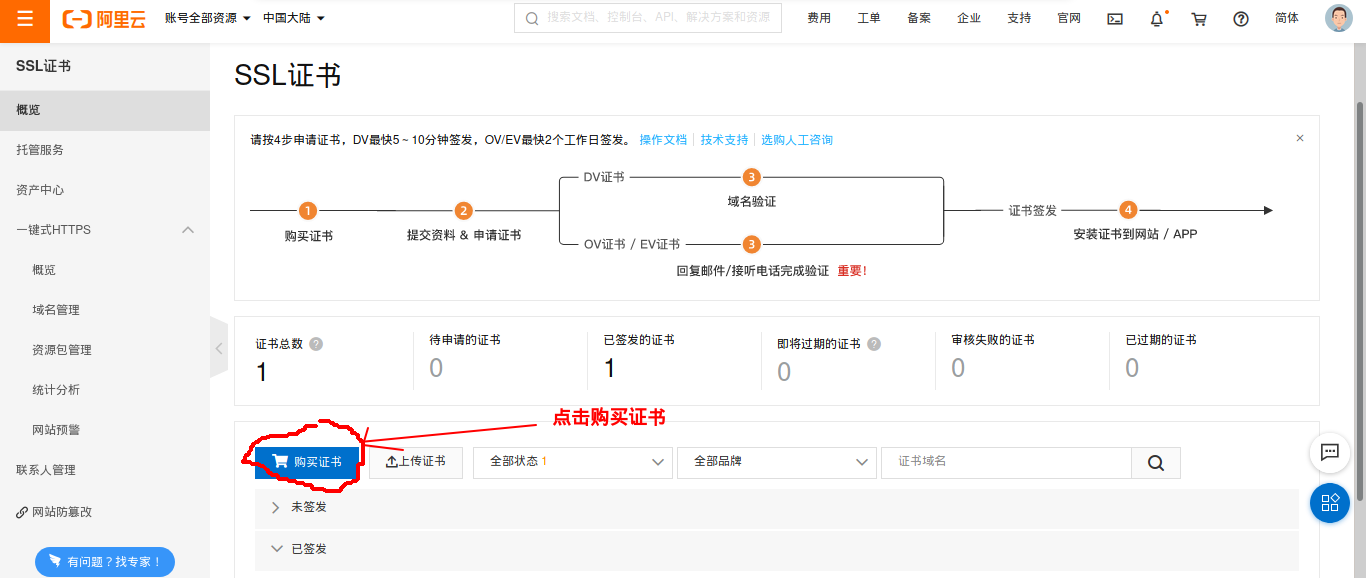Click 备案 in the top bar
The width and height of the screenshot is (1366, 578).
919,19
